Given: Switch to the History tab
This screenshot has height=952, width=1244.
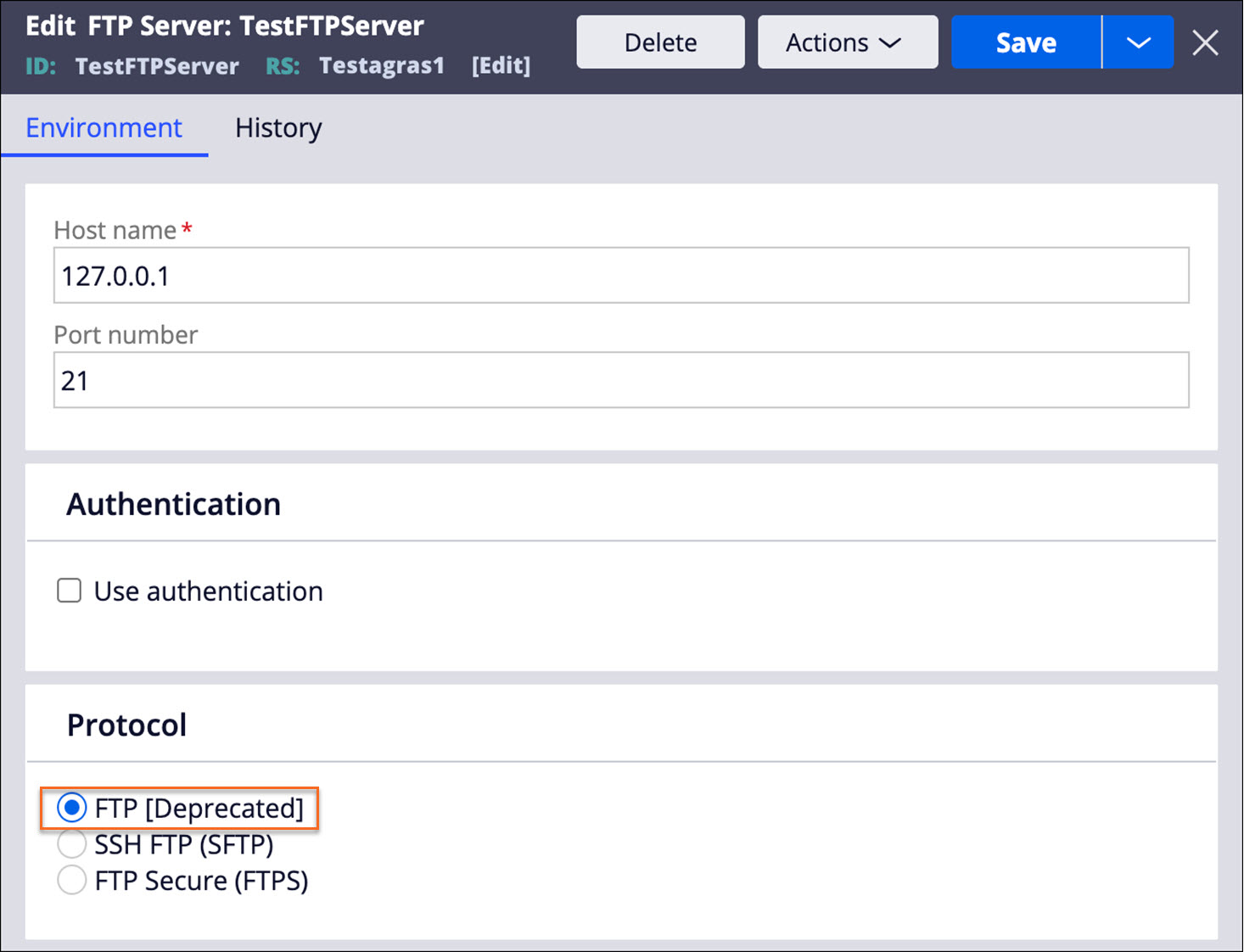Looking at the screenshot, I should 278,128.
